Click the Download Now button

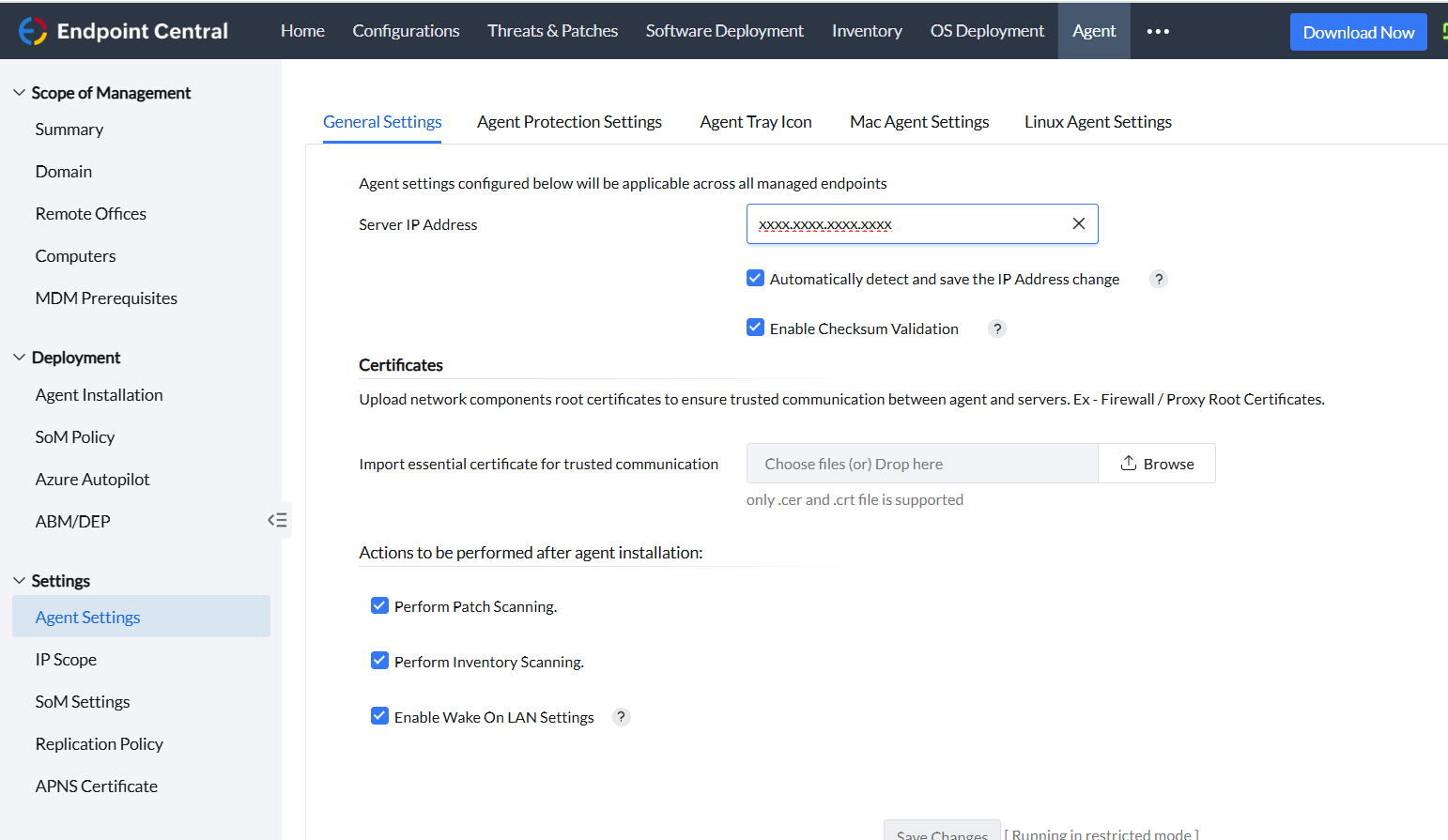pyautogui.click(x=1358, y=32)
